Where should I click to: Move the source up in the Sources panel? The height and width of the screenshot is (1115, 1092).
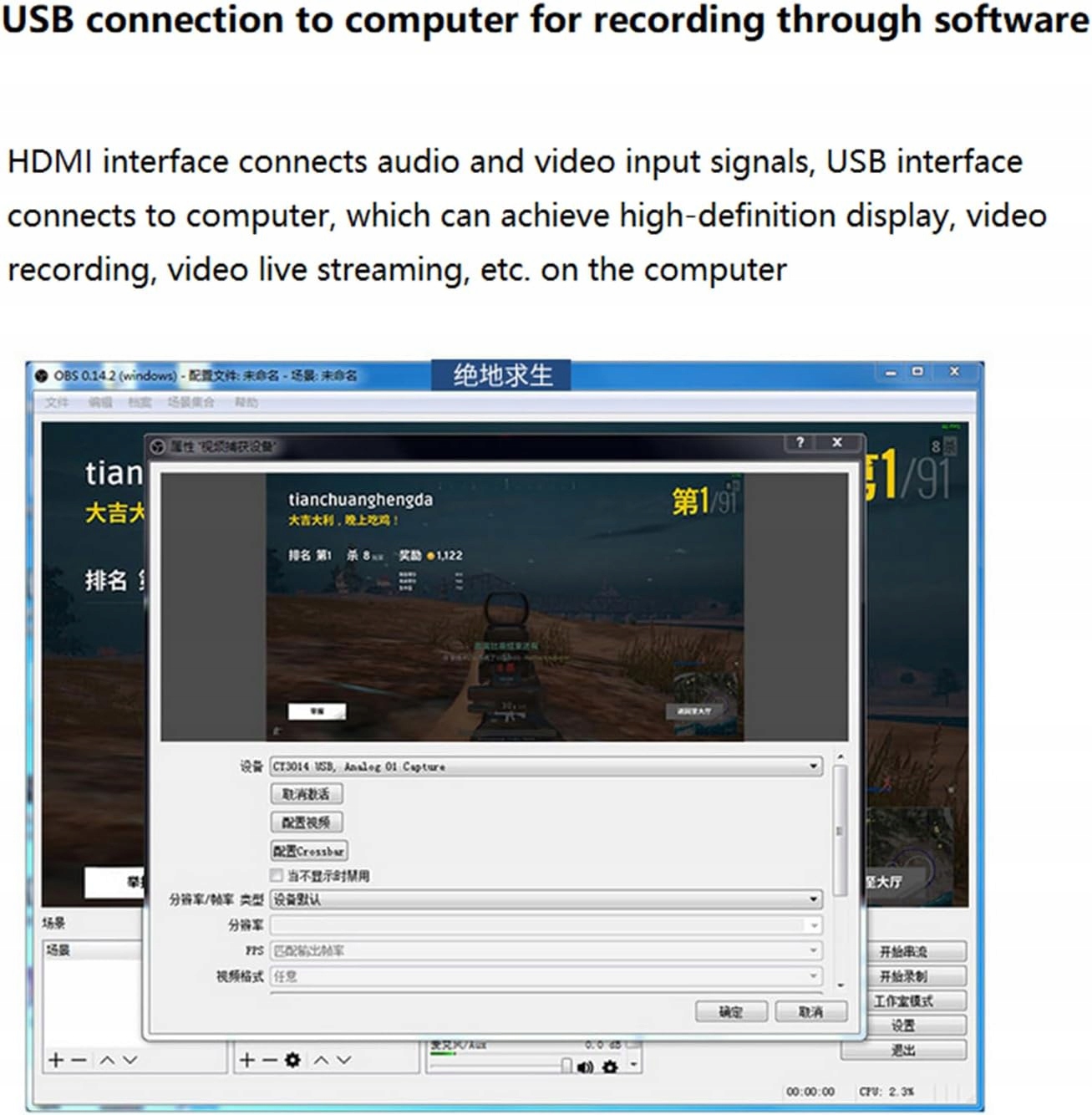(x=322, y=1060)
